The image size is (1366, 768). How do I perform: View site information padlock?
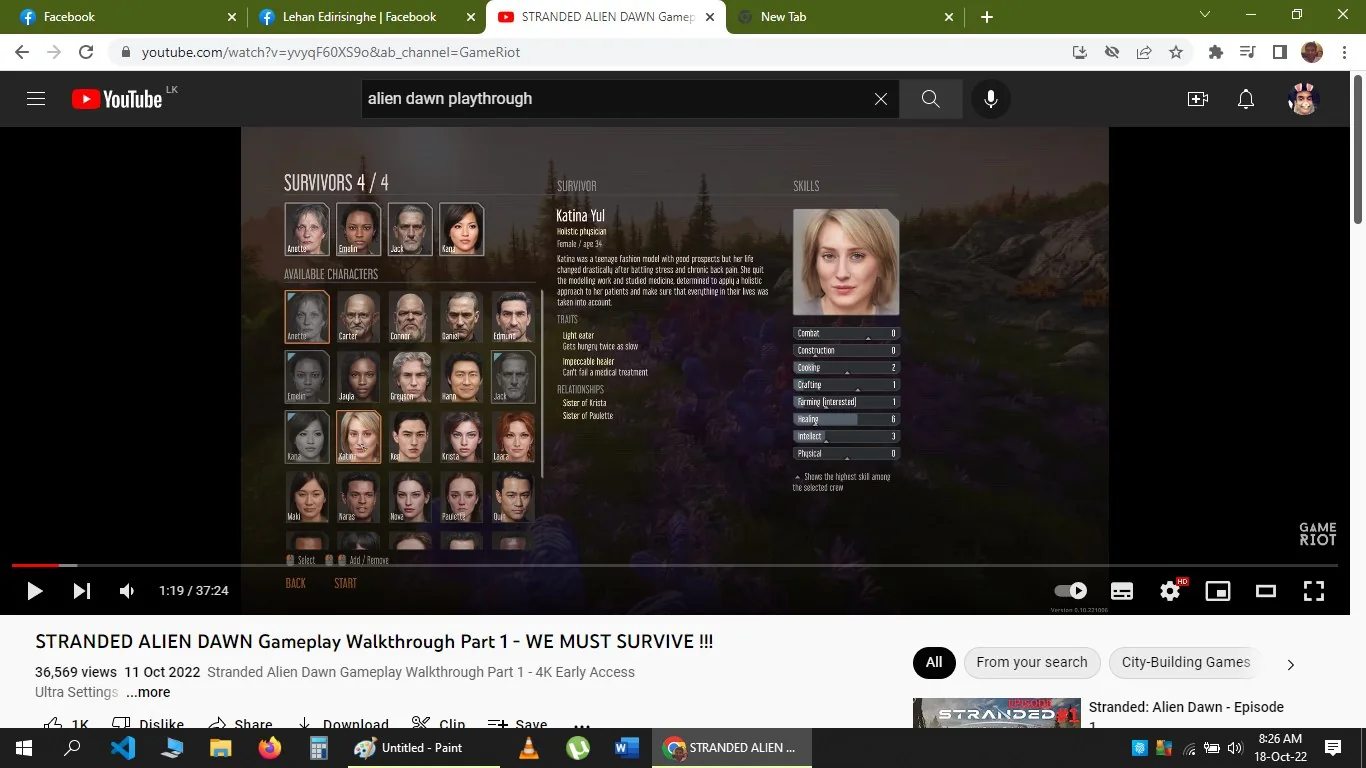(126, 52)
